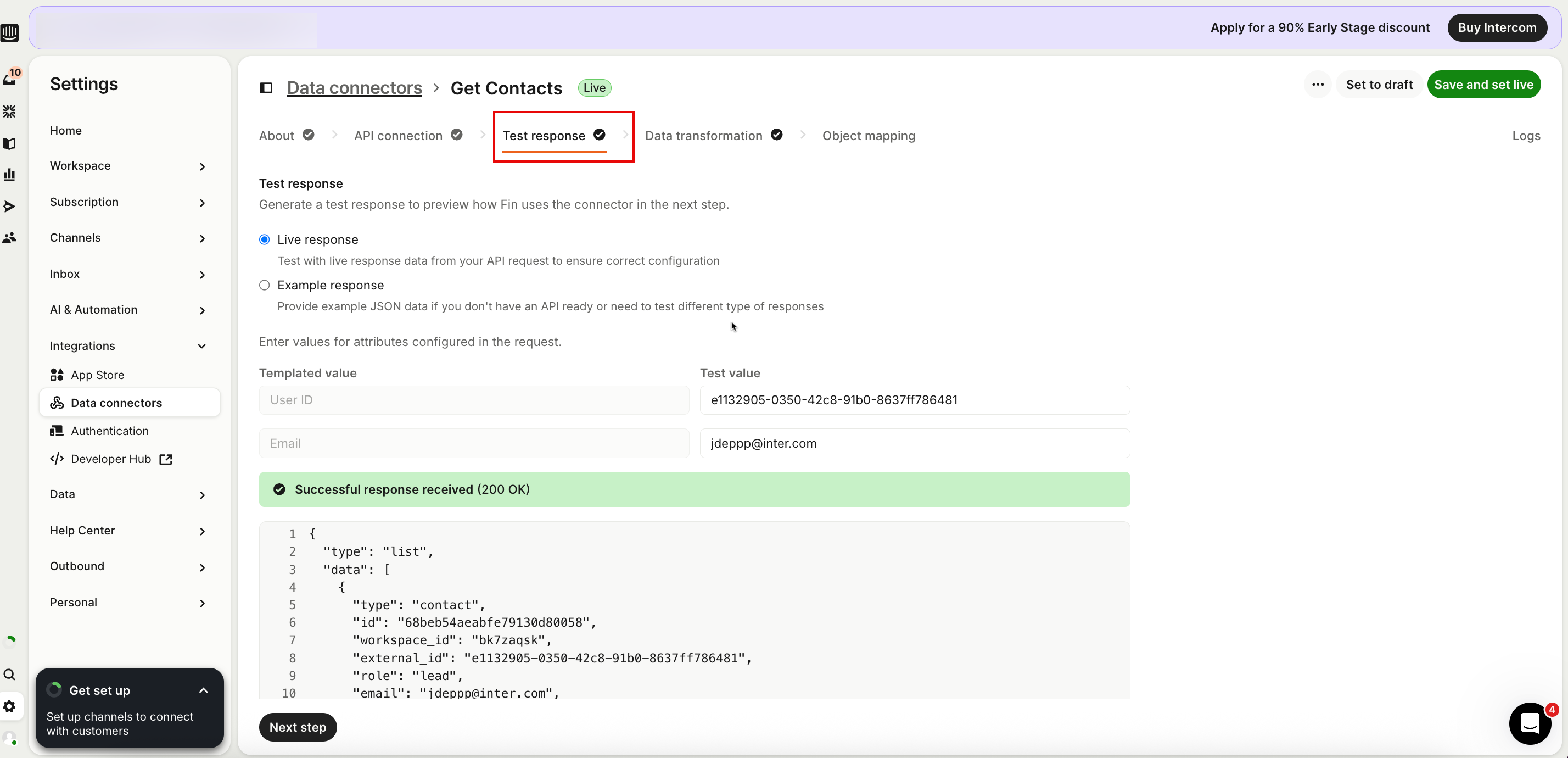Open the Logs tab
1568x758 pixels.
(x=1526, y=136)
